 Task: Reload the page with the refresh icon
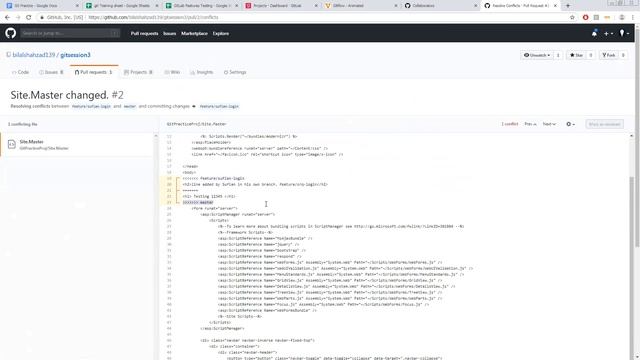pyautogui.click(x=29, y=17)
